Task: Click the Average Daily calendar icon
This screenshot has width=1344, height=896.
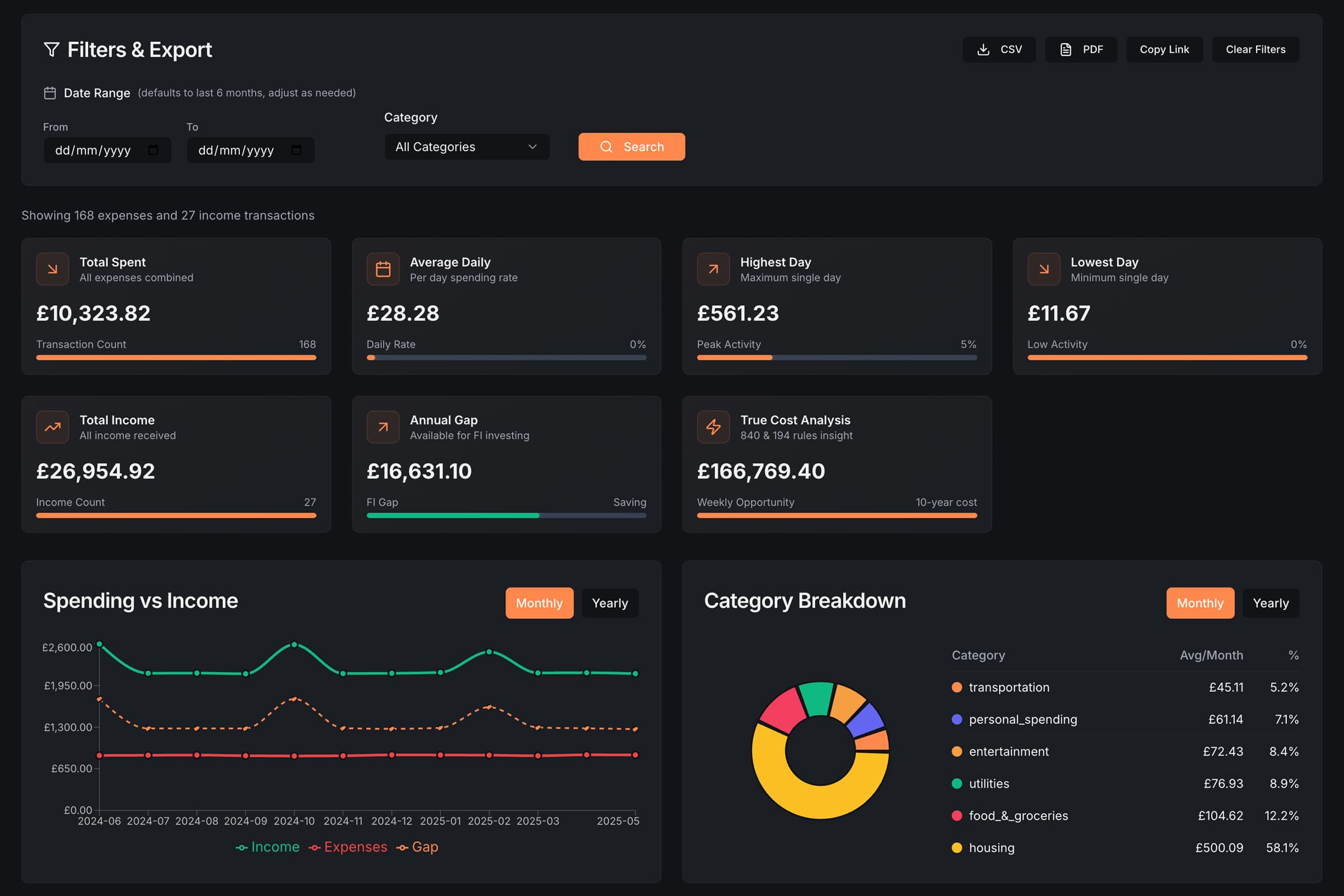Action: (x=383, y=269)
